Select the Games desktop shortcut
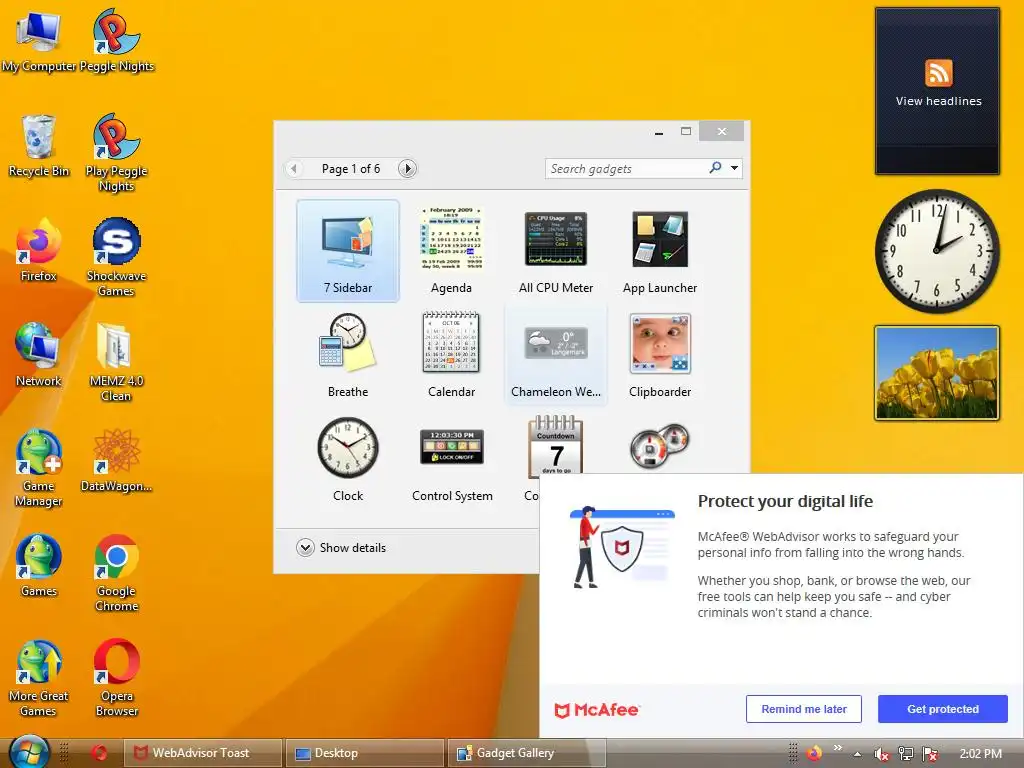This screenshot has height=768, width=1024. (x=39, y=566)
